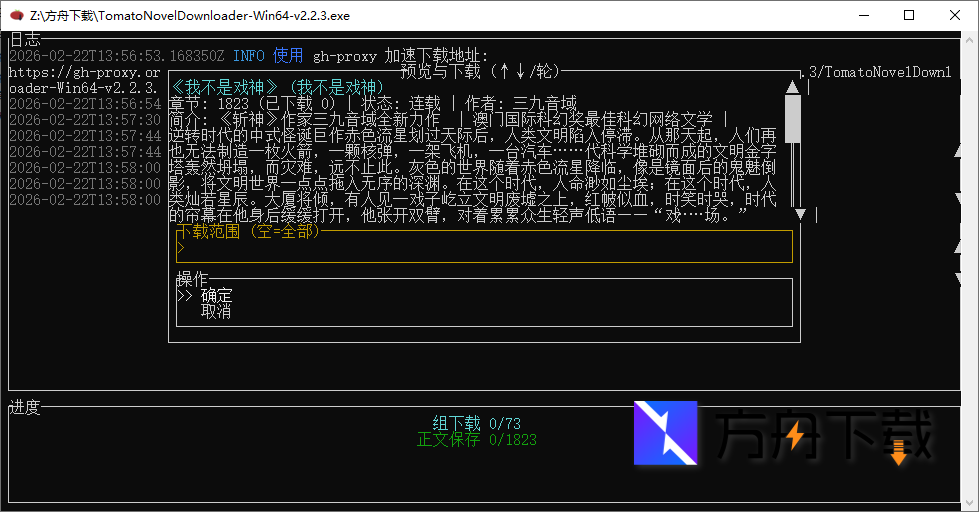Image resolution: width=979 pixels, height=512 pixels.
Task: Click the 组下载 0/73 progress line
Action: pyautogui.click(x=476, y=424)
